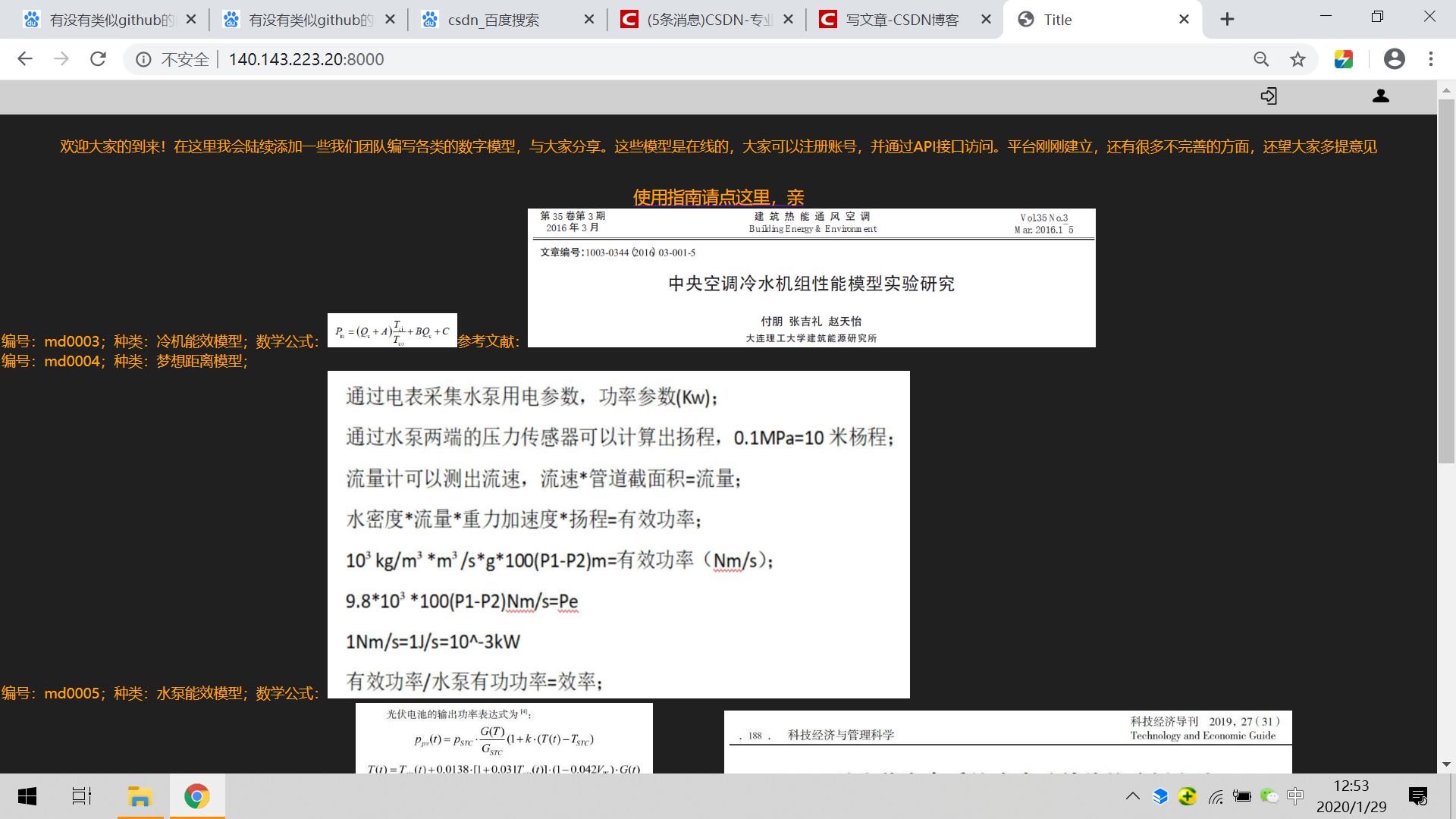Toggle the Chinese IME indicator in tray
Screen dimensions: 1456x819
[x=1295, y=796]
